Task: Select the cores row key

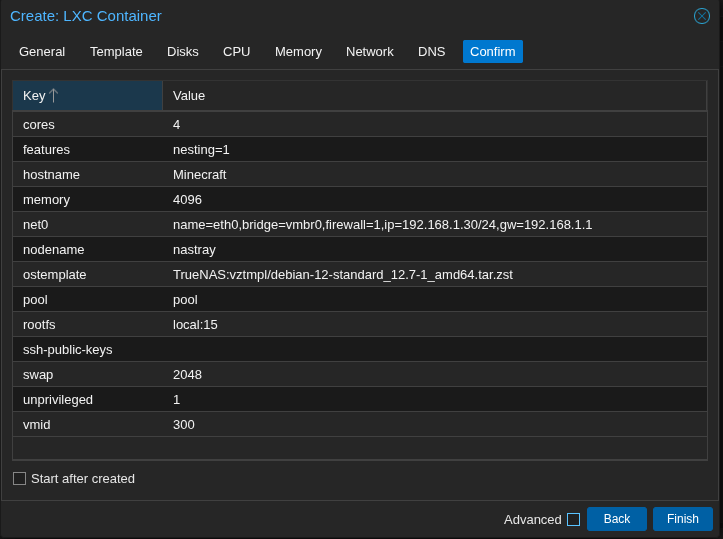Action: (39, 124)
